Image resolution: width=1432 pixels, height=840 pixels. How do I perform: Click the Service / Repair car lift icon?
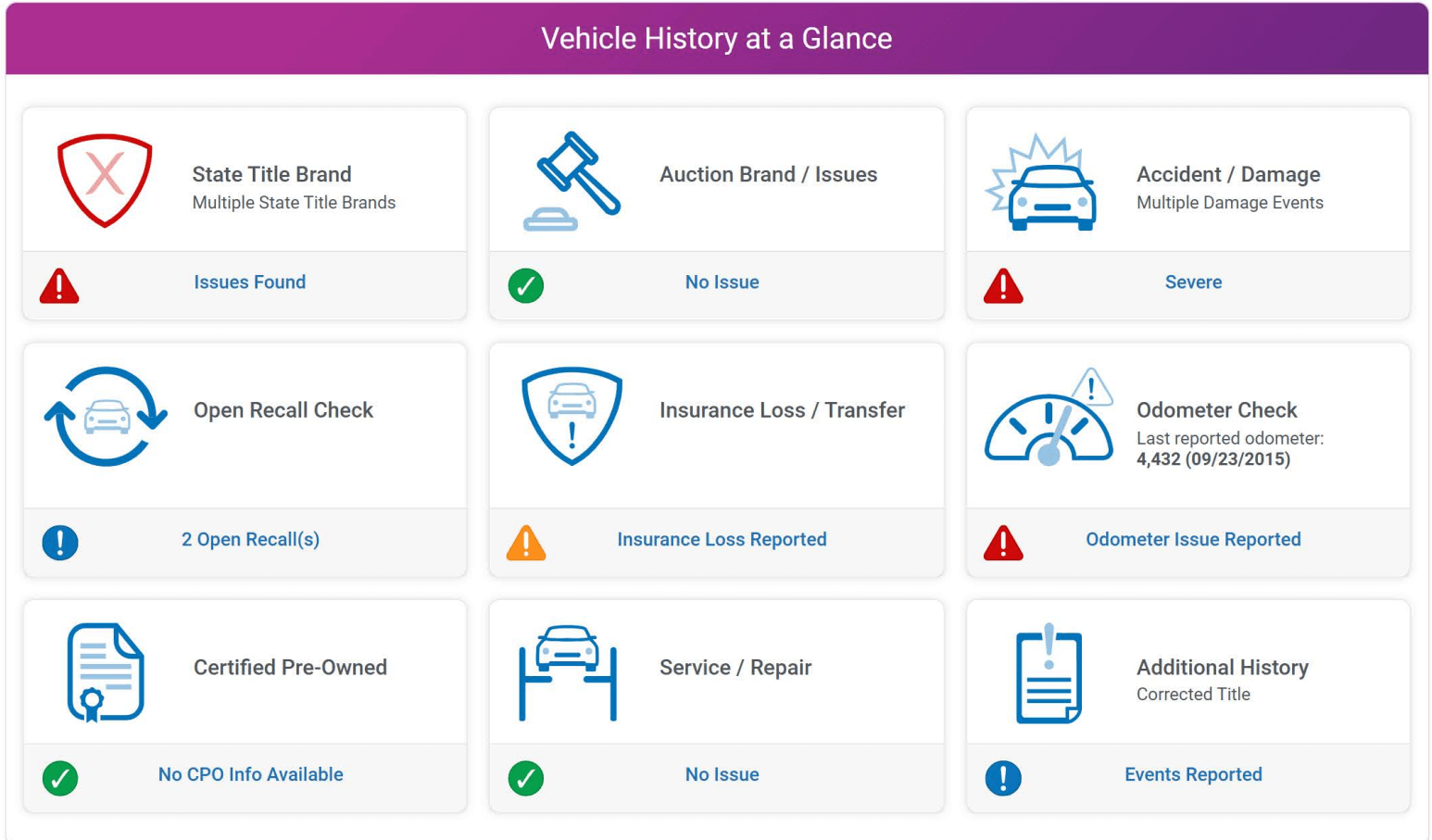[x=568, y=672]
